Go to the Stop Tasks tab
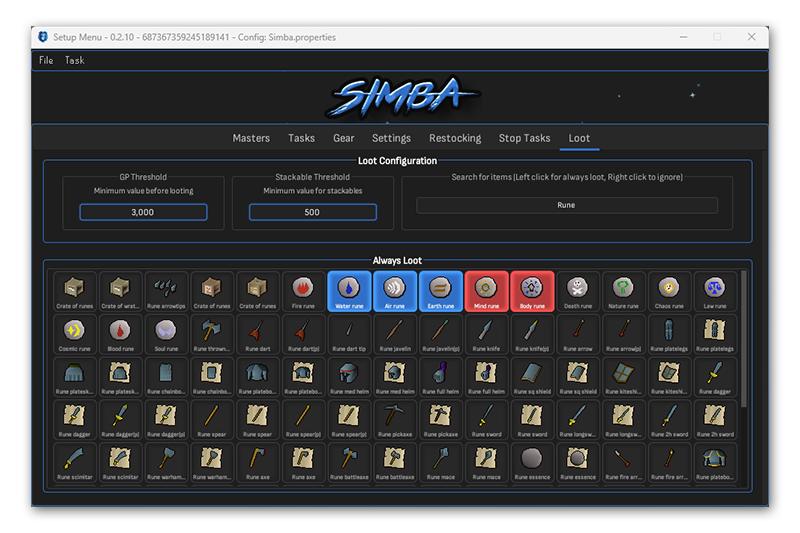The height and width of the screenshot is (533, 800). (524, 138)
